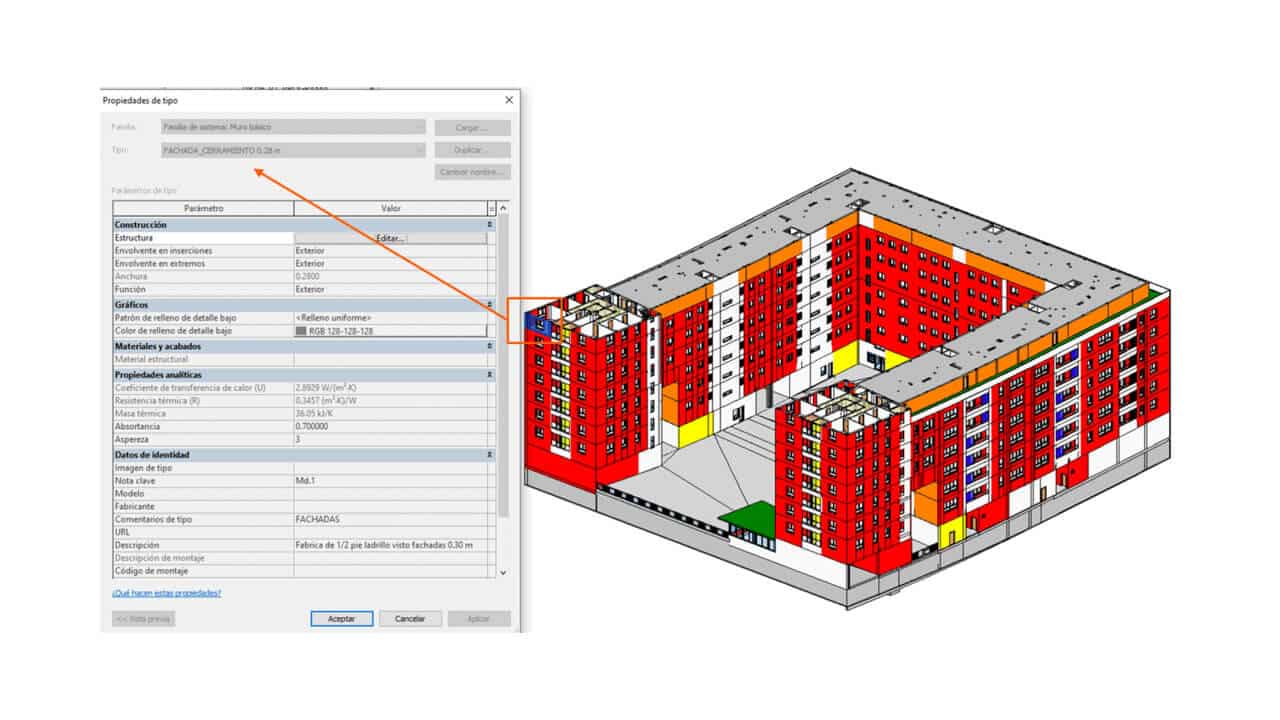This screenshot has height=720, width=1280.
Task: Click the small column header left of the scrollbar
Action: pos(491,208)
